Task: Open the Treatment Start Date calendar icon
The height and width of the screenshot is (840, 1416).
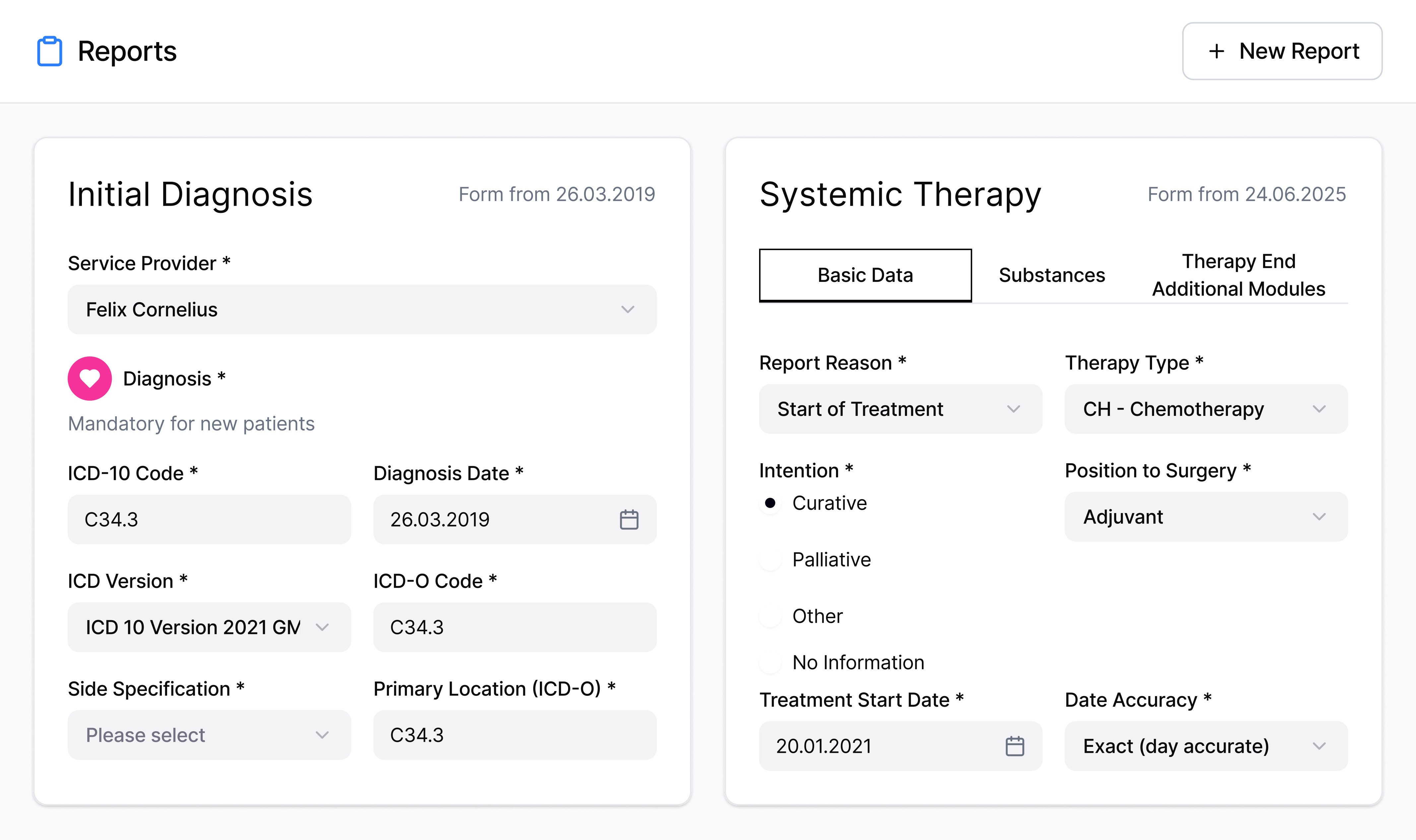Action: [1014, 745]
